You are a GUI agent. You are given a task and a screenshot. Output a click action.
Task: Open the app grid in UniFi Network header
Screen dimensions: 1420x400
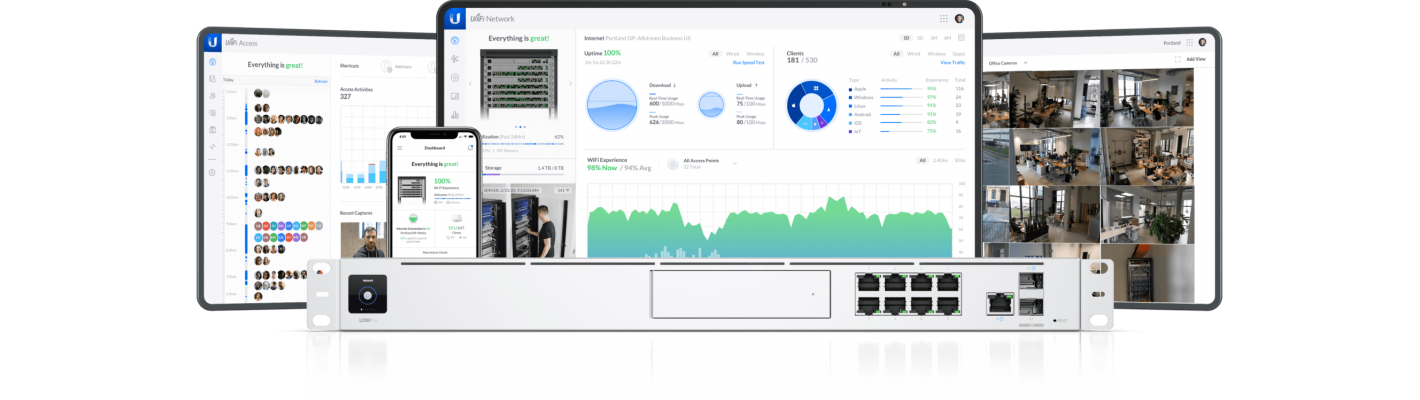943,18
